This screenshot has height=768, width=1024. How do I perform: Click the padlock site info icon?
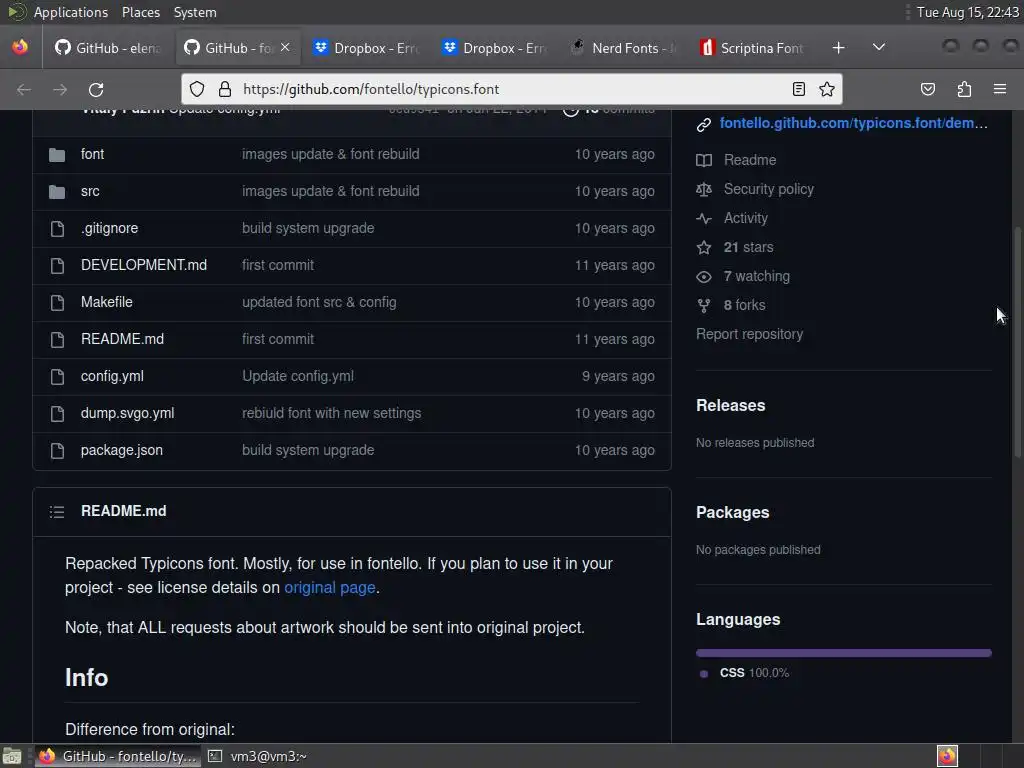point(225,89)
